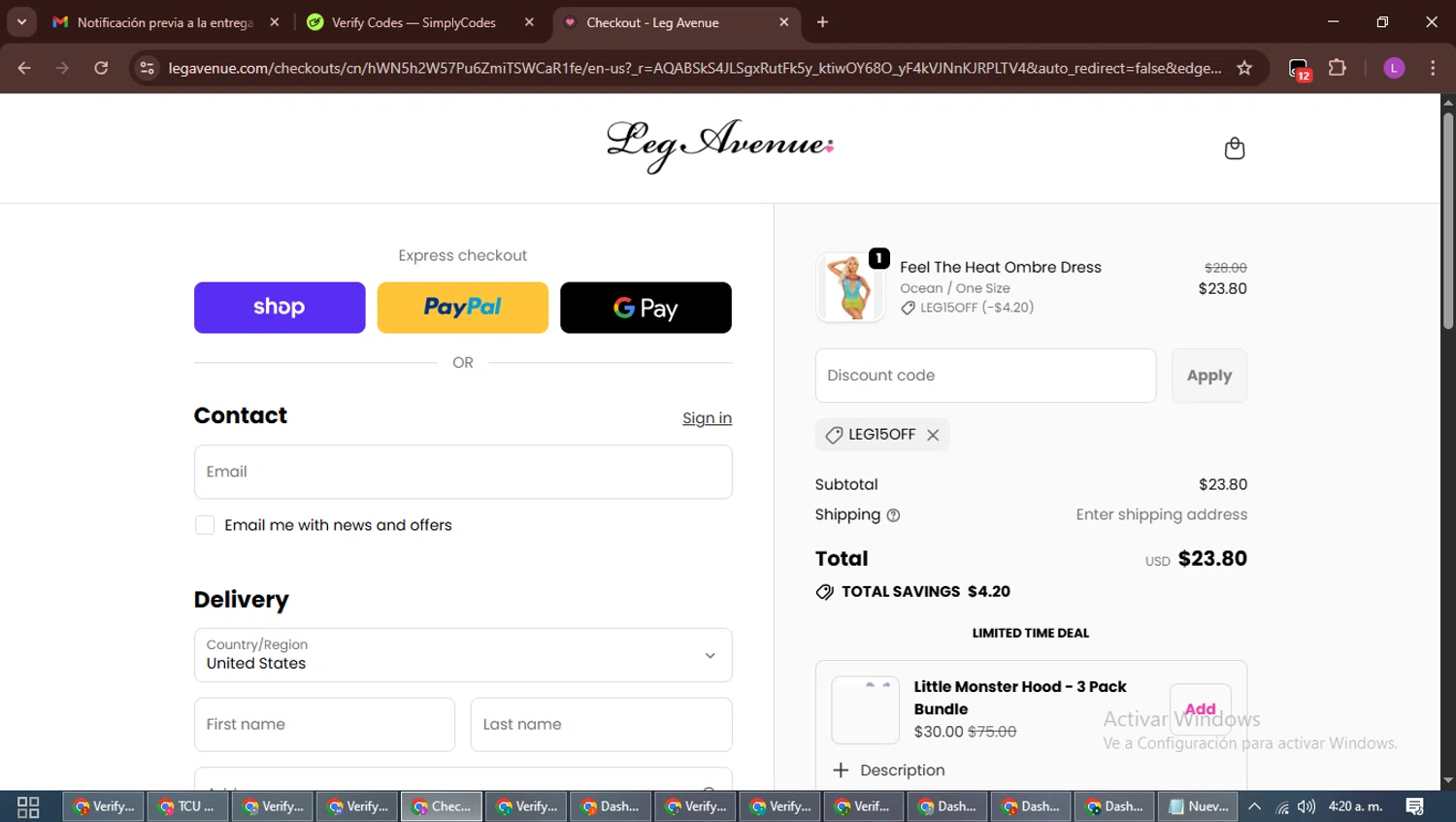Screen dimensions: 1456x822
Task: Close the Verify Codes — SimplyCodes tab
Action: pyautogui.click(x=529, y=22)
